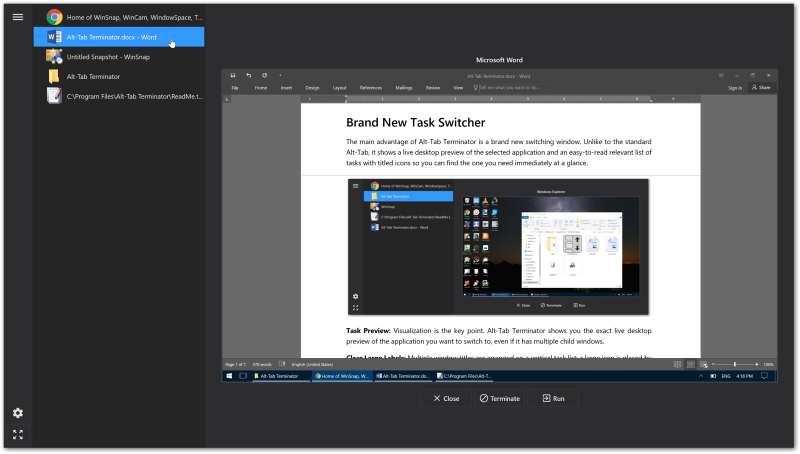Click the Alt-Tab Terminator folder icon
Image resolution: width=800 pixels, height=454 pixels.
pyautogui.click(x=54, y=76)
